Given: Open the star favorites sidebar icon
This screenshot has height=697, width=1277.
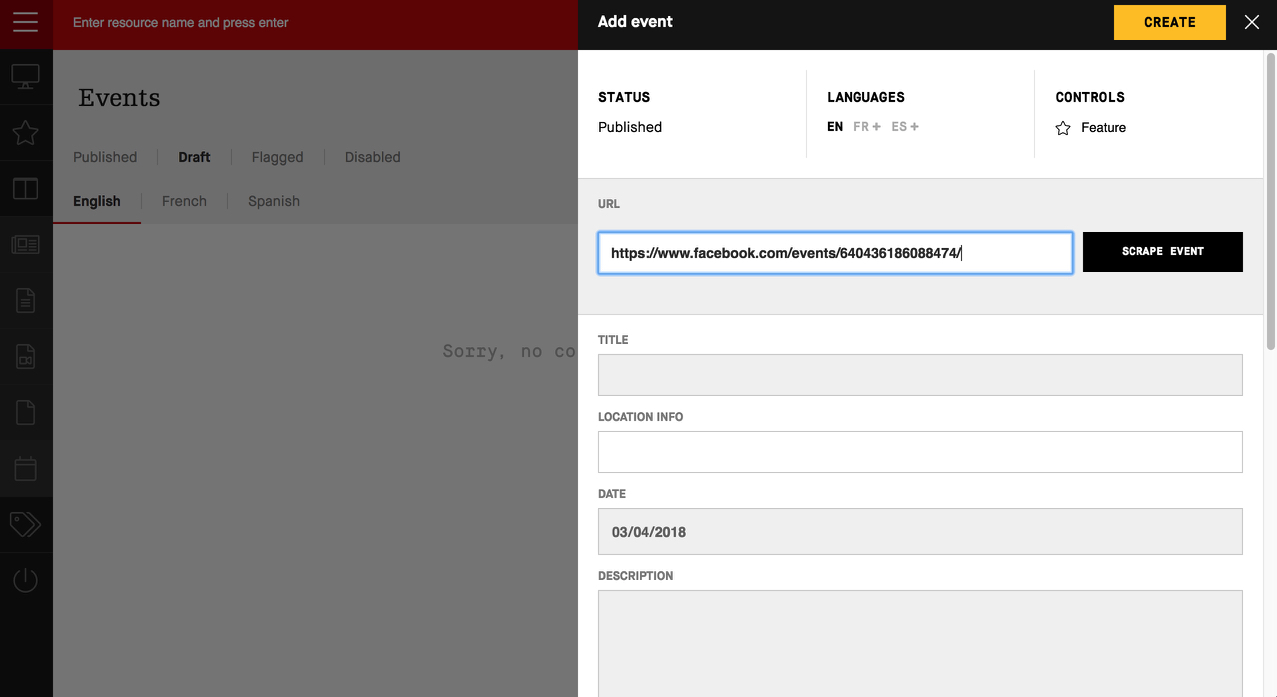Looking at the screenshot, I should click(26, 132).
